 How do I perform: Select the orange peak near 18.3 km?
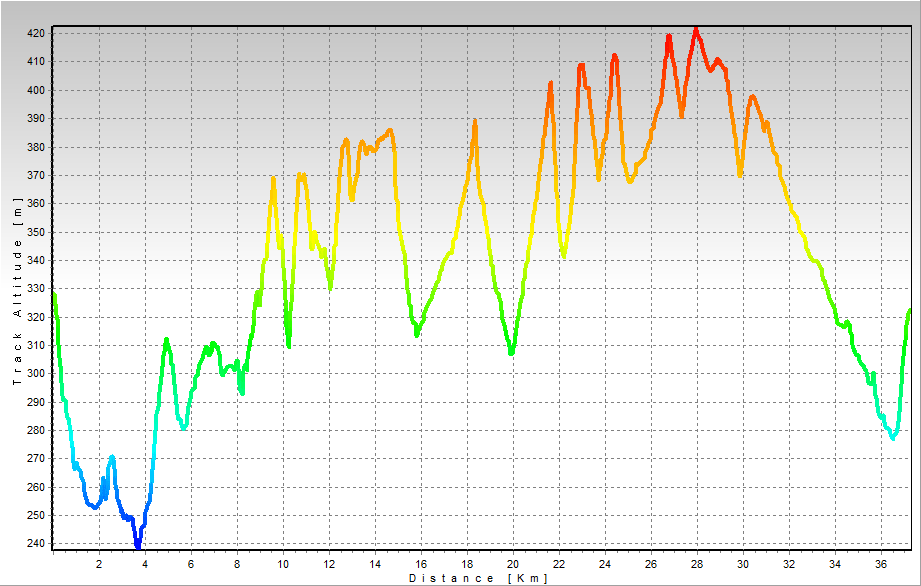475,122
